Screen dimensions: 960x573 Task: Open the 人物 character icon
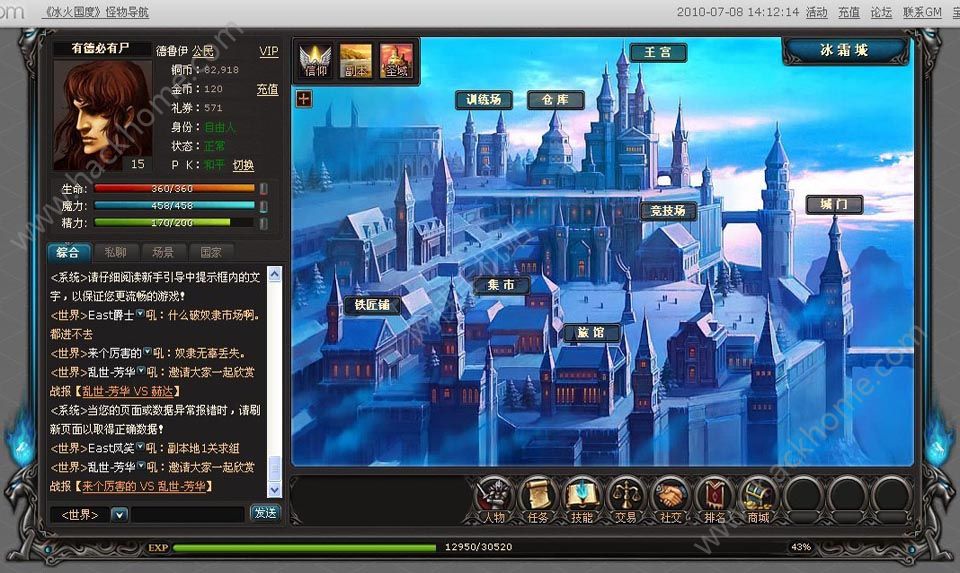pyautogui.click(x=494, y=501)
